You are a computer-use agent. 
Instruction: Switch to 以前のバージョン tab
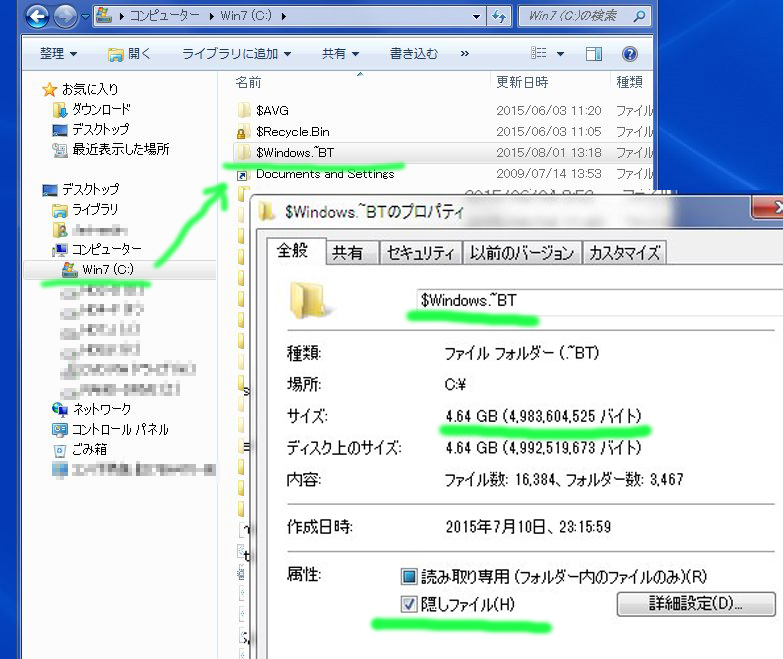[522, 253]
